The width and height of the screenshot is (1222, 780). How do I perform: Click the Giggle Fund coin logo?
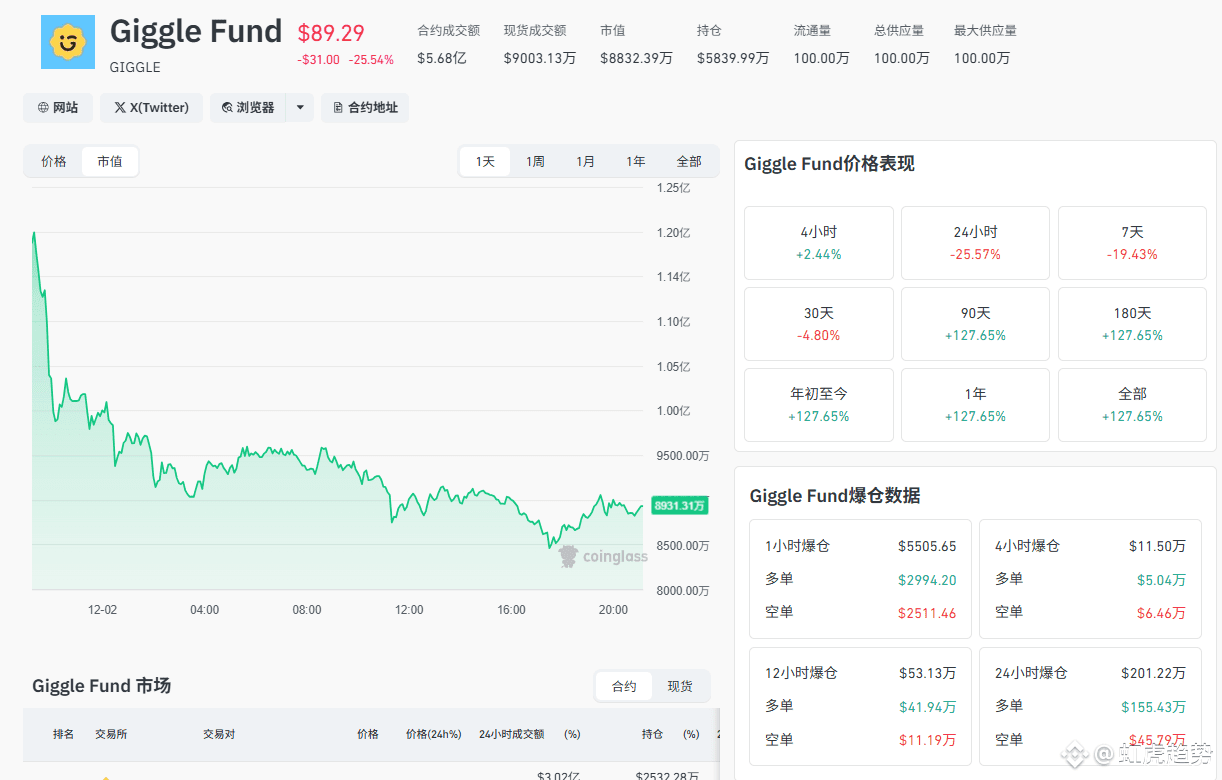68,42
